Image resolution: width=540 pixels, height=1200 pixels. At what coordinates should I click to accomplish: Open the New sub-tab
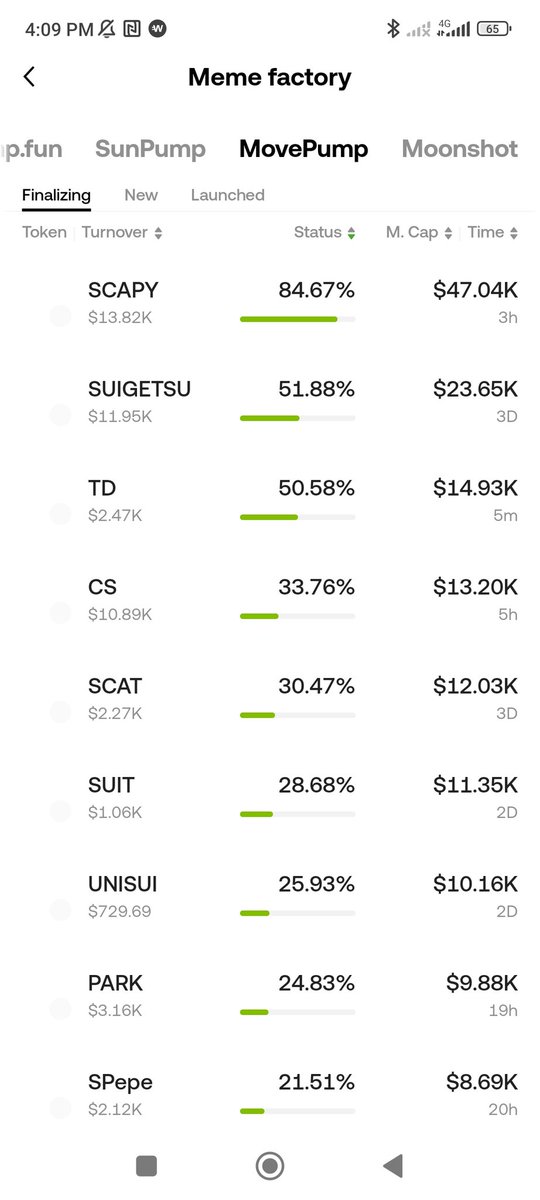pos(141,195)
